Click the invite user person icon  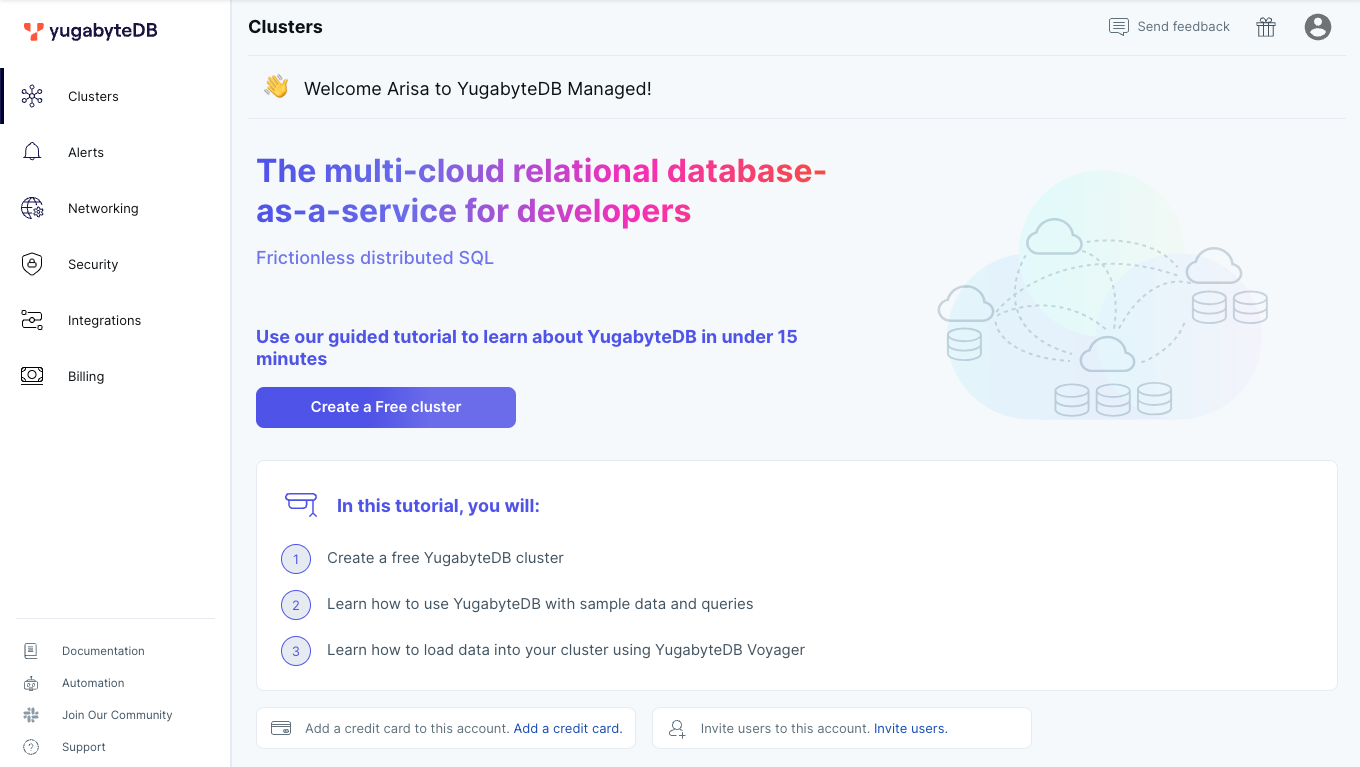(677, 728)
